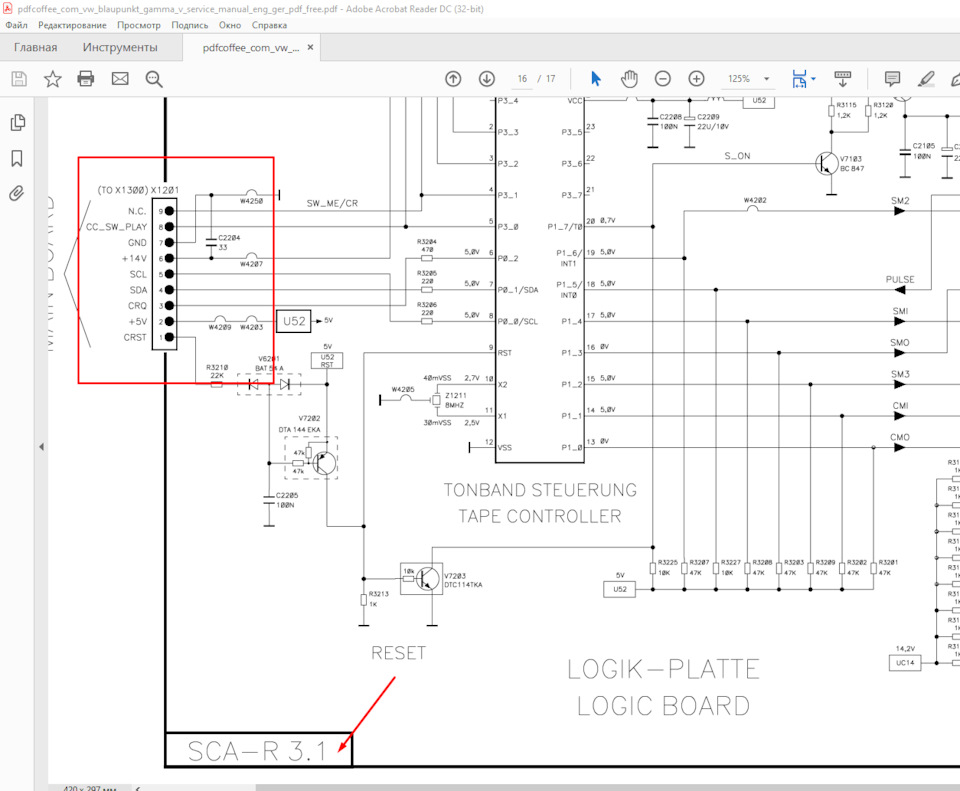Viewport: 960px width, 791px height.
Task: Open the Файл menu
Action: 17,25
